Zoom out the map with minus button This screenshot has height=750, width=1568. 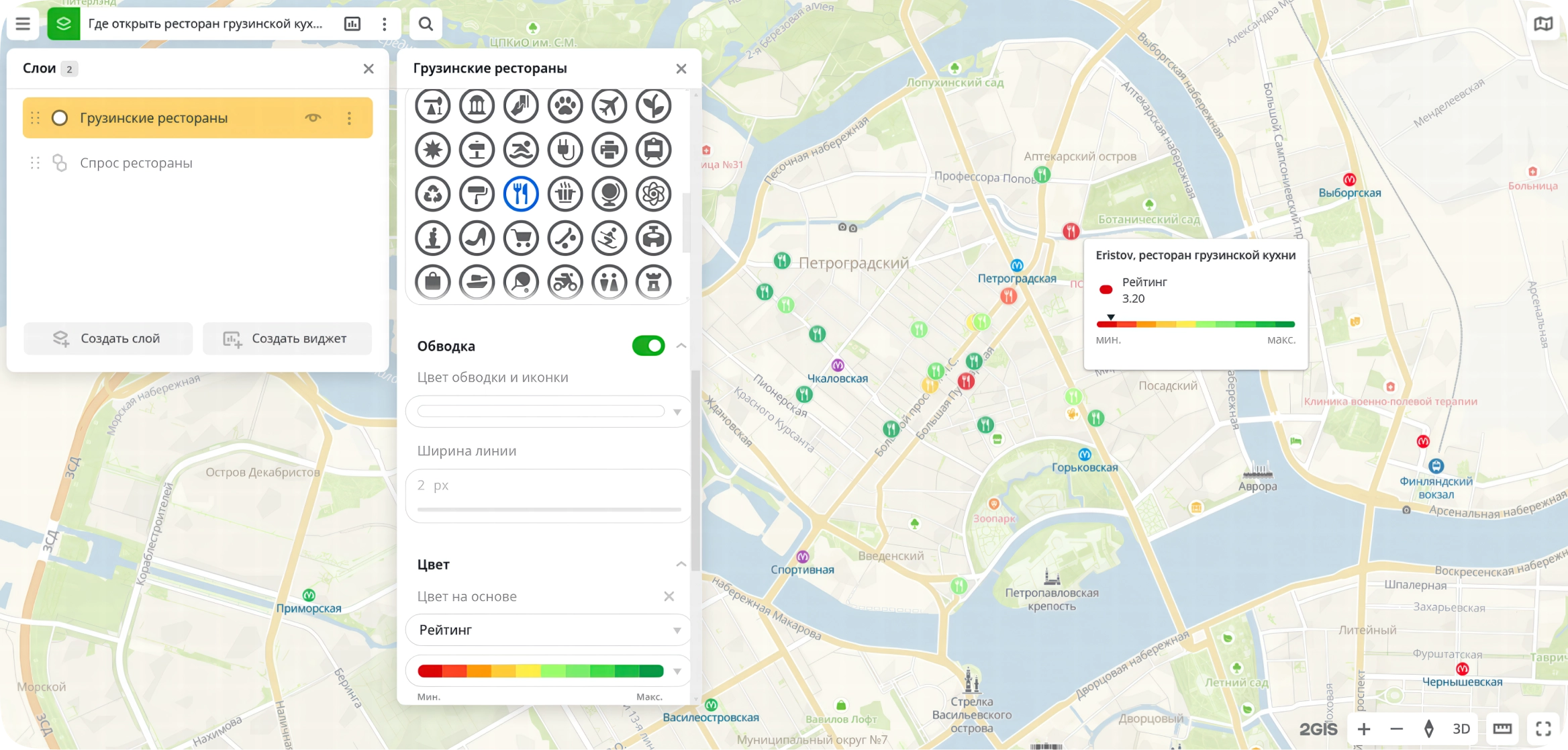[1397, 729]
